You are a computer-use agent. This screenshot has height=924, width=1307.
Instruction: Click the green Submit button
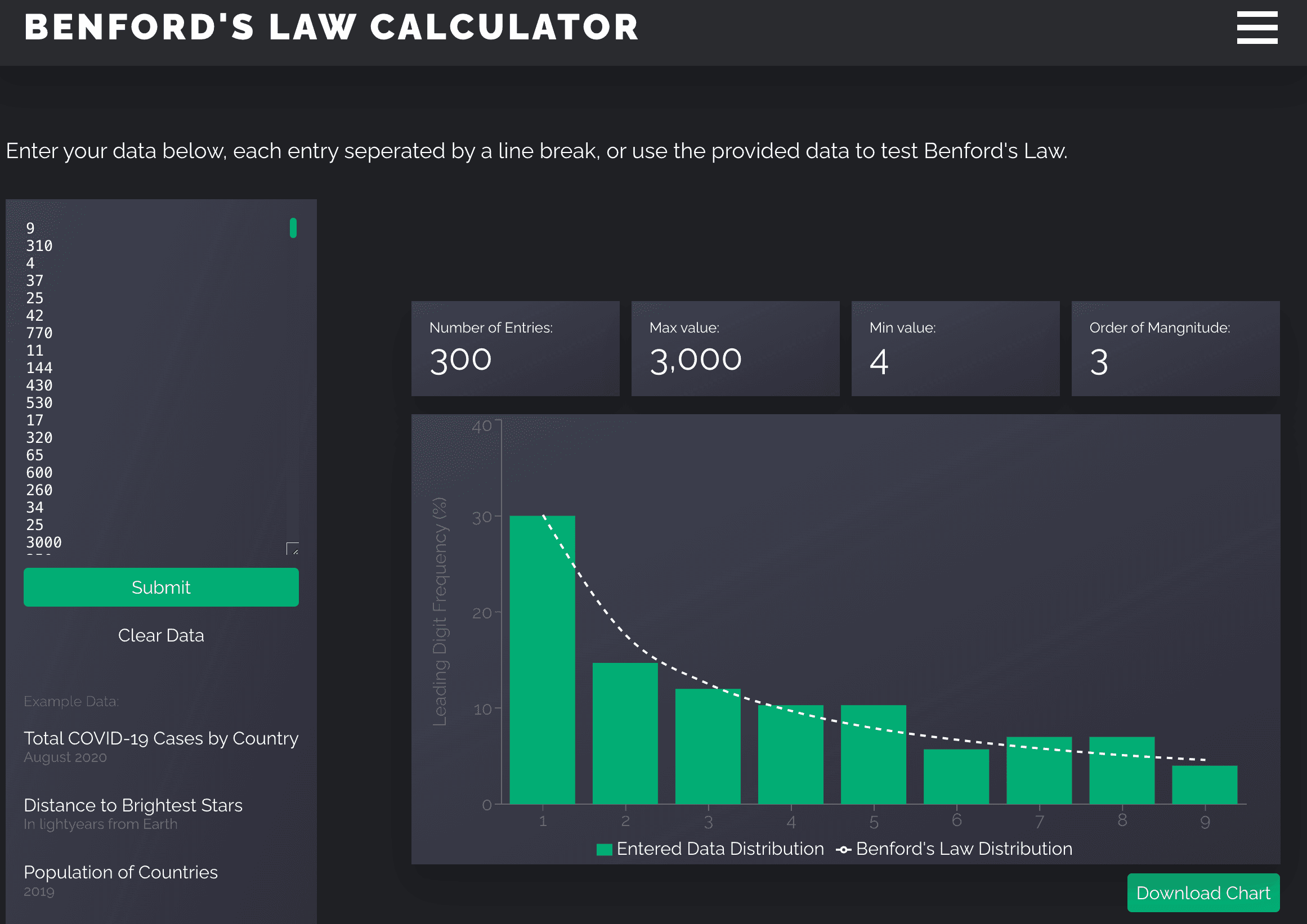[x=161, y=587]
